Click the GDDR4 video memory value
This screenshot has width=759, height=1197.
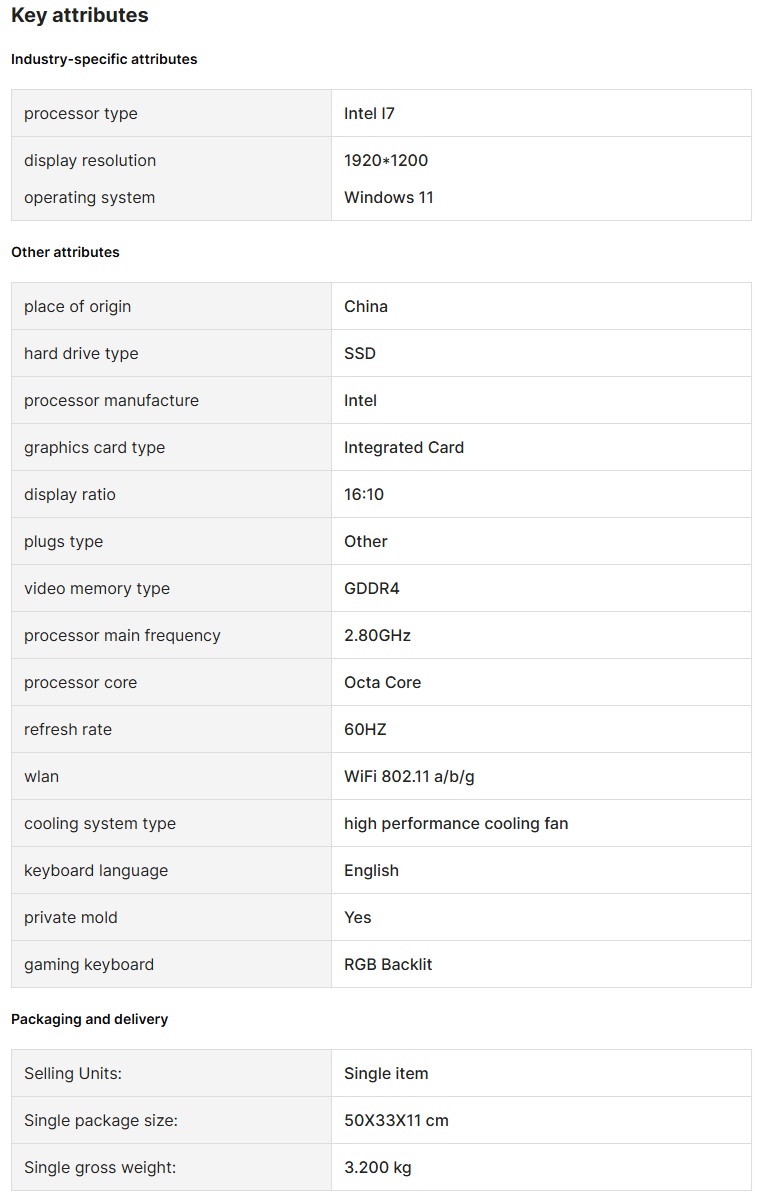(x=372, y=588)
